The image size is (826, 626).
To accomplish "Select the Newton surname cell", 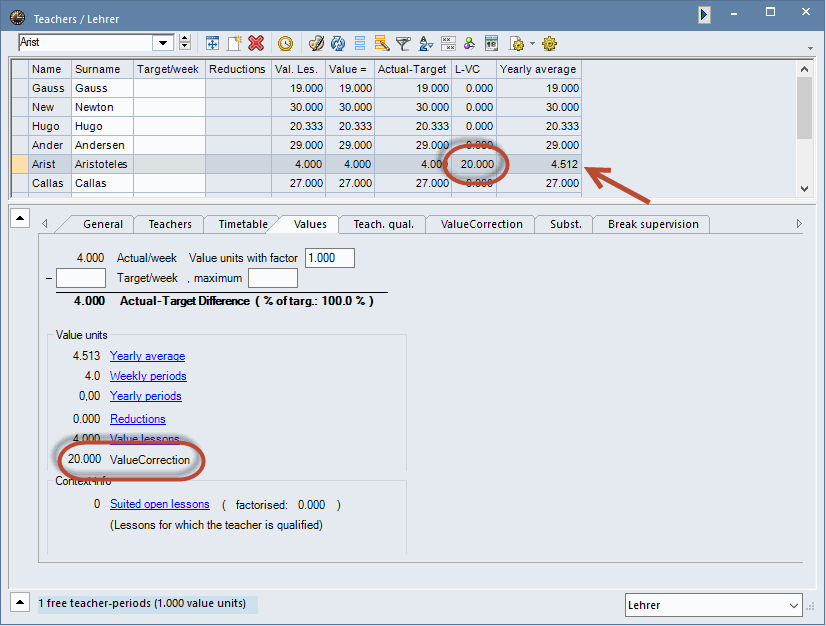I will pyautogui.click(x=102, y=107).
